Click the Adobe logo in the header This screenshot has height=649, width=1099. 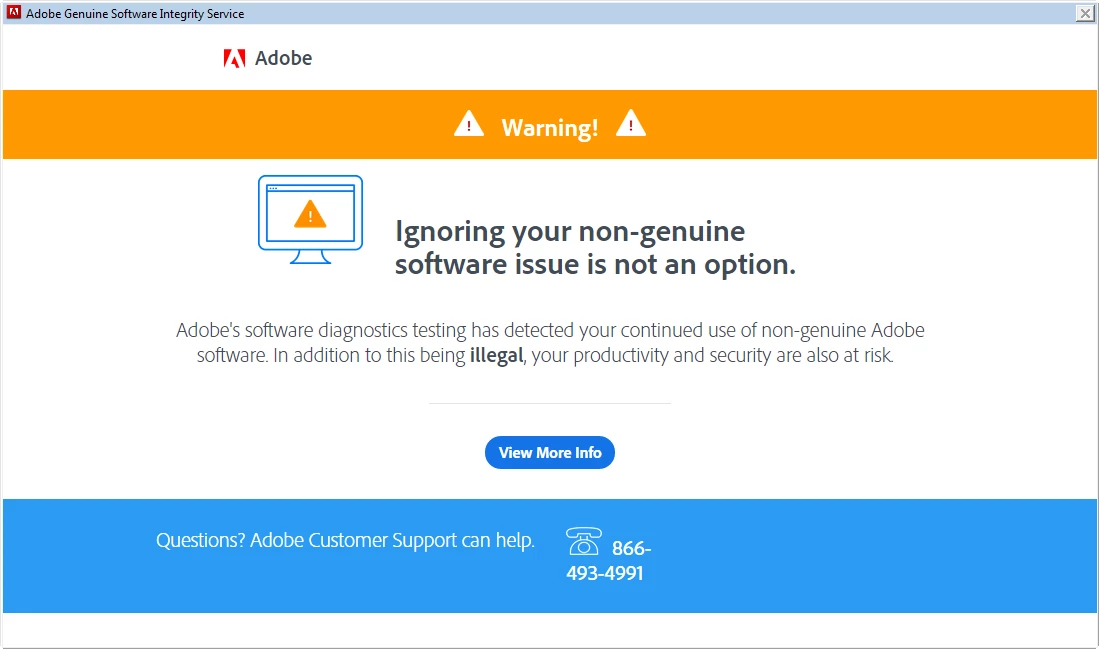tap(234, 58)
